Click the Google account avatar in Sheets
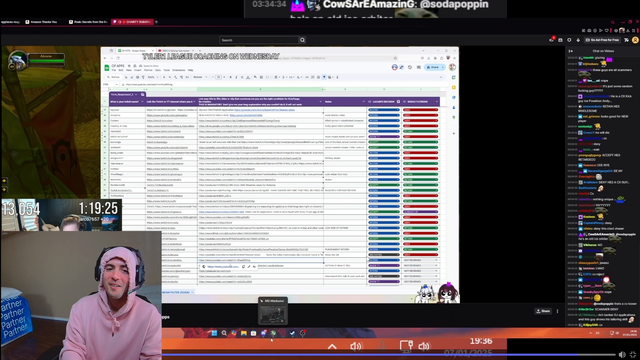The image size is (640, 360). click(x=452, y=67)
